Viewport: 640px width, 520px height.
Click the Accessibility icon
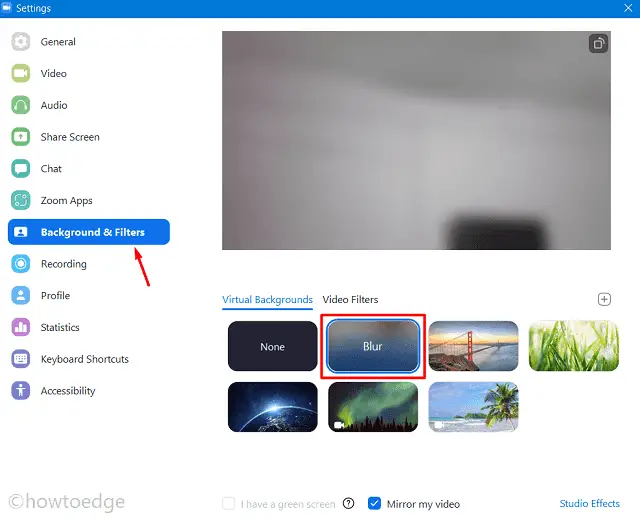[x=20, y=391]
